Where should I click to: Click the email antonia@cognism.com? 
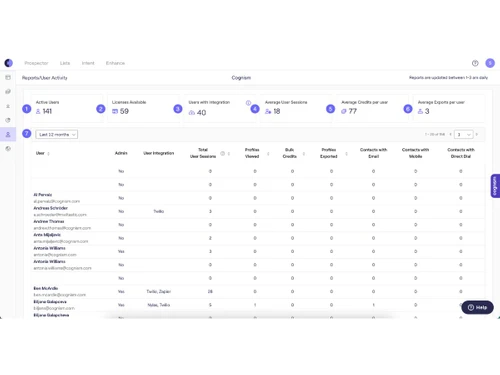pyautogui.click(x=55, y=255)
